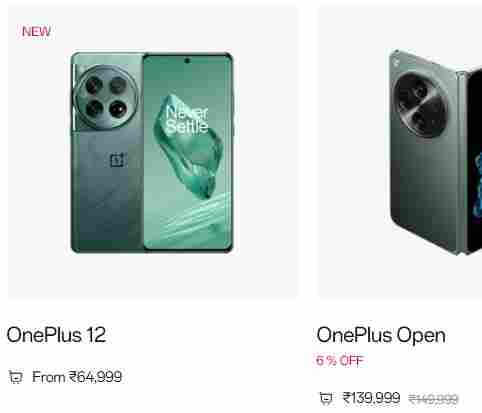Click the ₹139,999 discounted price
This screenshot has height=413, width=482.
[371, 397]
